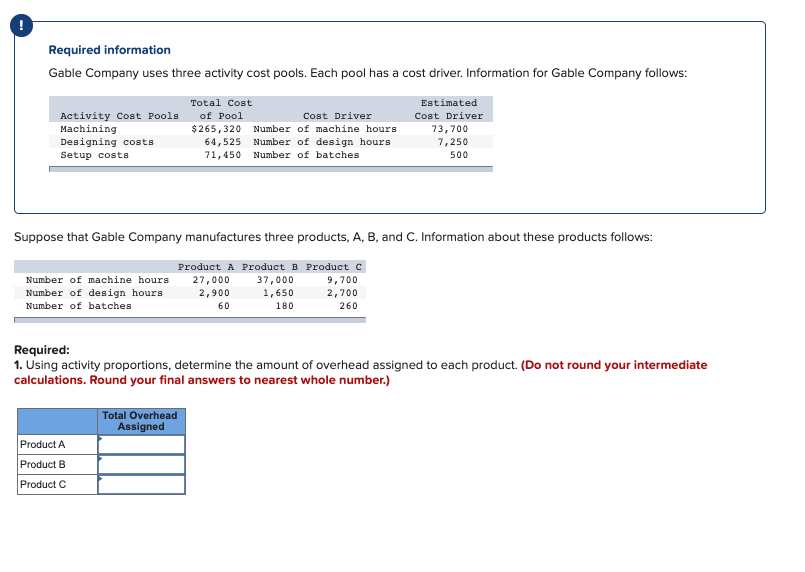Click 'Number of batches' in cost driver column
Viewport: 805px width, 572px height.
point(306,155)
